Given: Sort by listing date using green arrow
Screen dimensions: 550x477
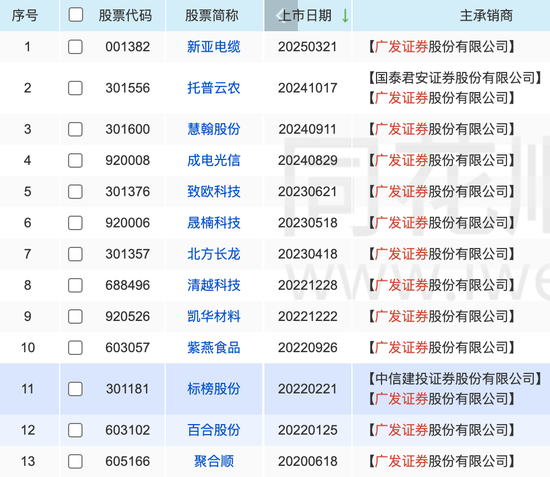Looking at the screenshot, I should (345, 15).
